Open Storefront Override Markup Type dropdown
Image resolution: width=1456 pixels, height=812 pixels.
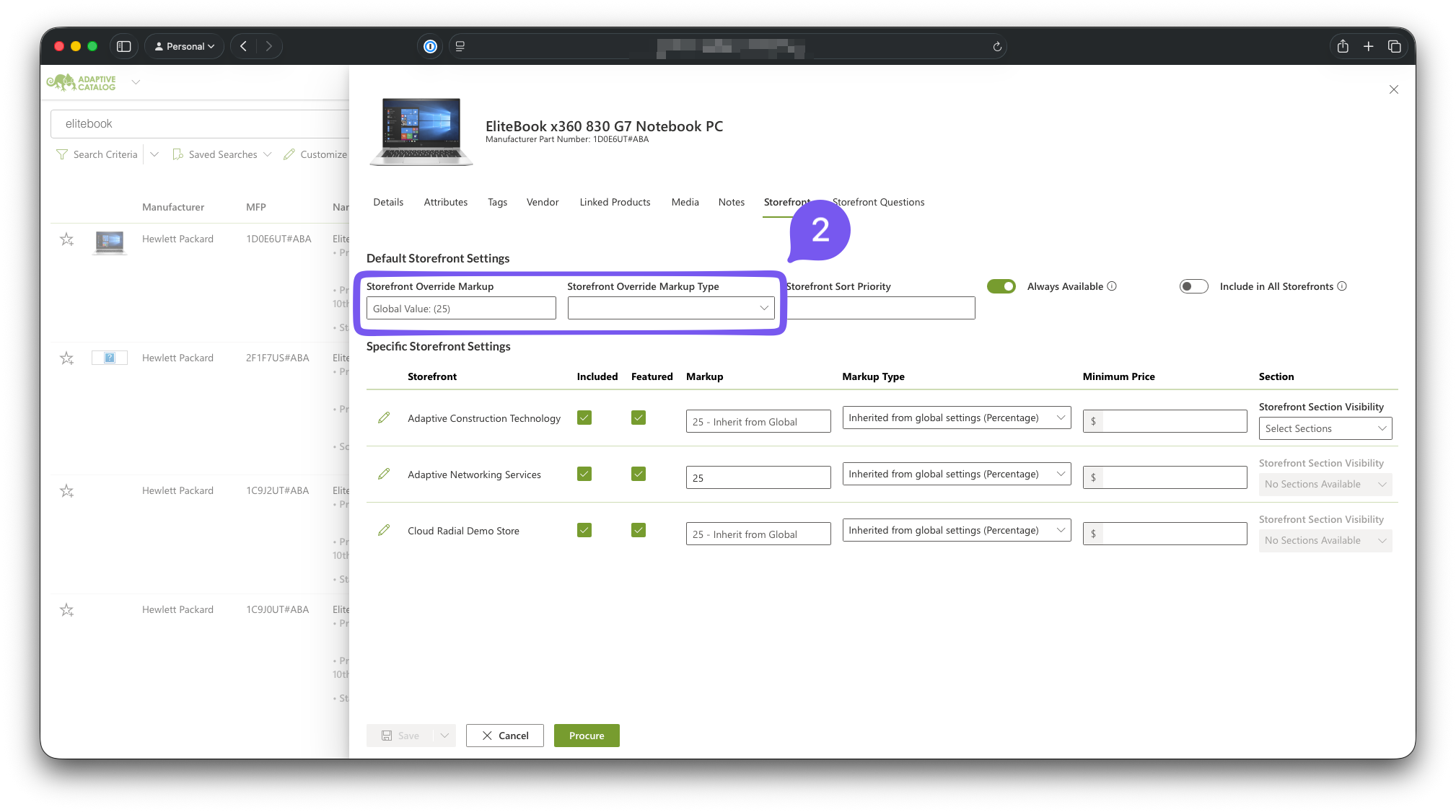click(x=671, y=308)
